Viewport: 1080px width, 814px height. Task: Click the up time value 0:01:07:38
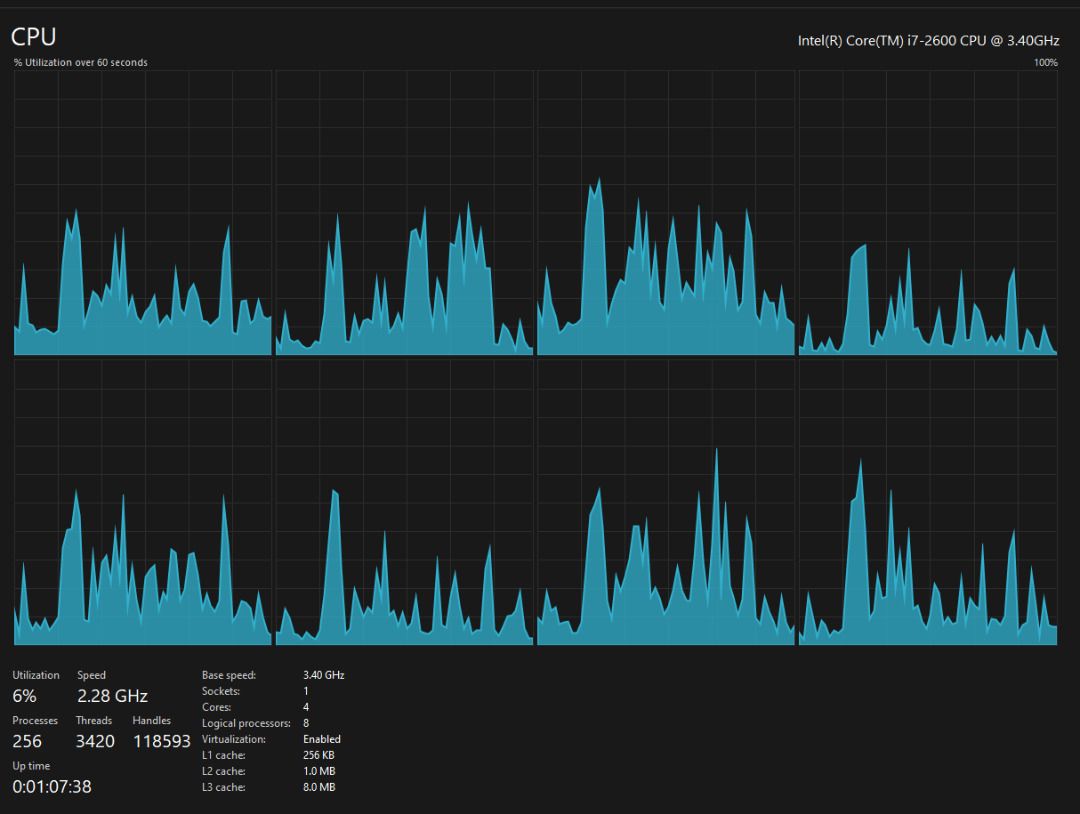pos(52,787)
